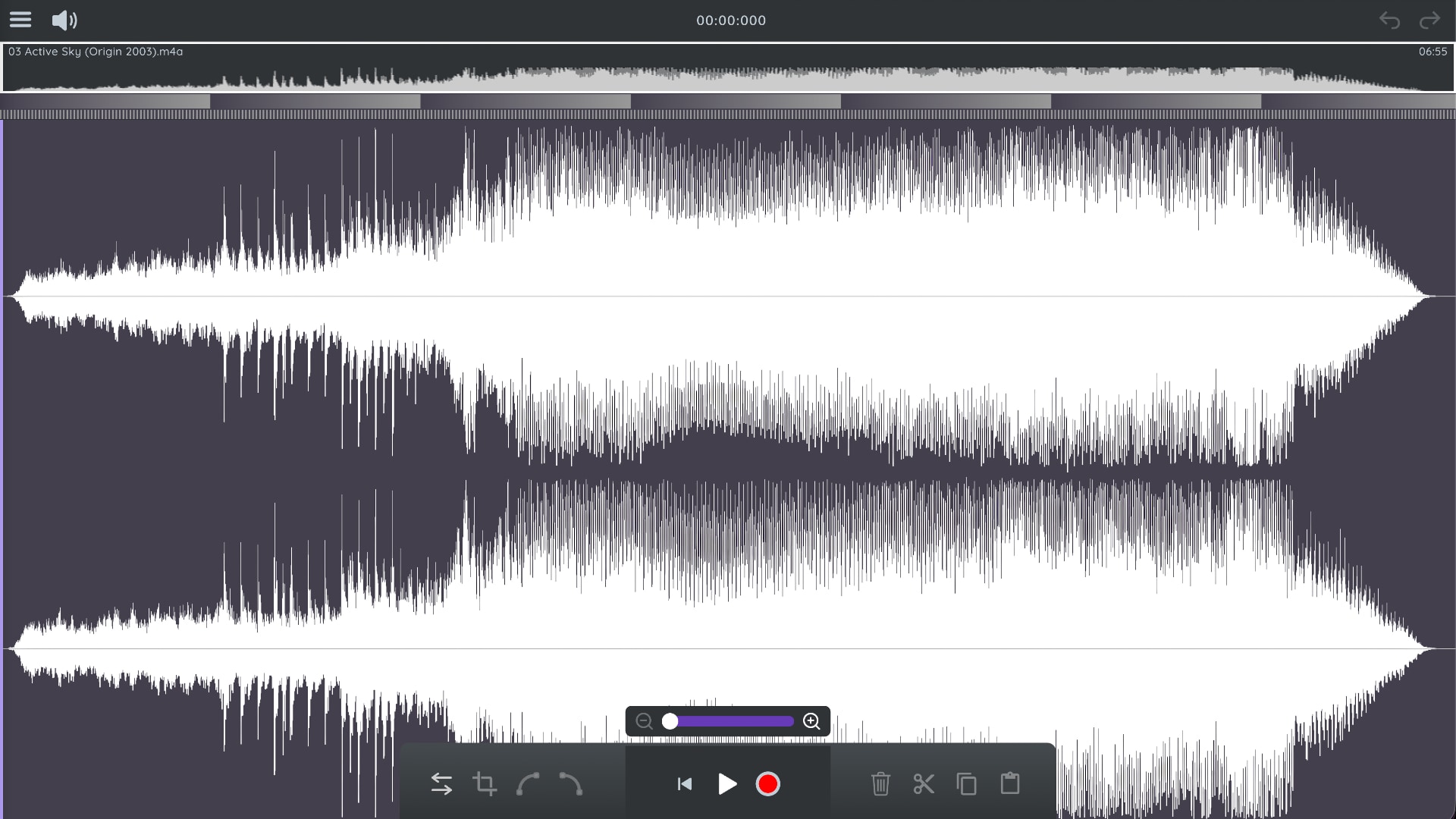Image resolution: width=1456 pixels, height=819 pixels.
Task: Zoom out with the magnifier minus icon
Action: click(x=644, y=721)
